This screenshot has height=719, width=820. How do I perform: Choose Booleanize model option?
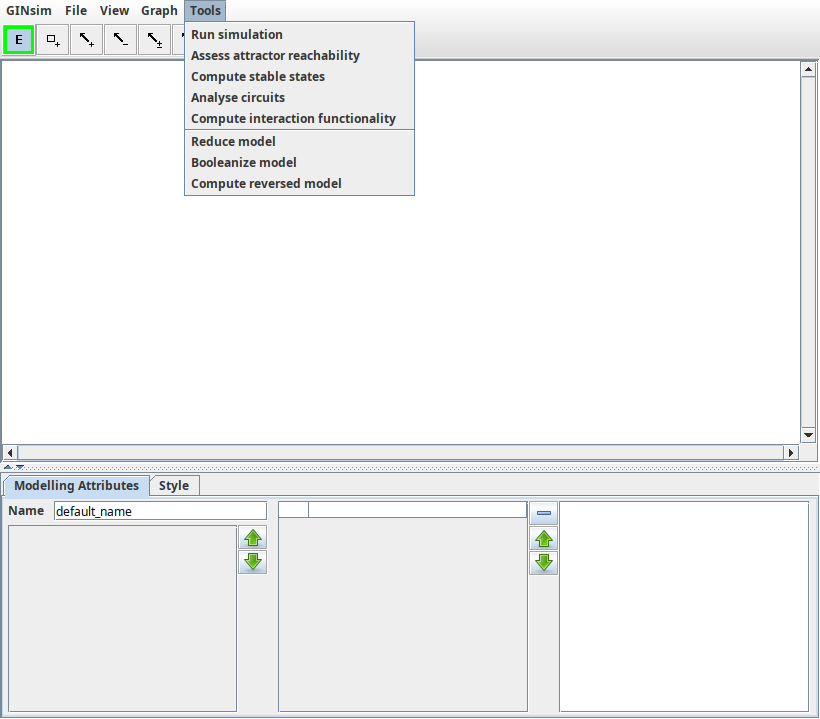244,163
